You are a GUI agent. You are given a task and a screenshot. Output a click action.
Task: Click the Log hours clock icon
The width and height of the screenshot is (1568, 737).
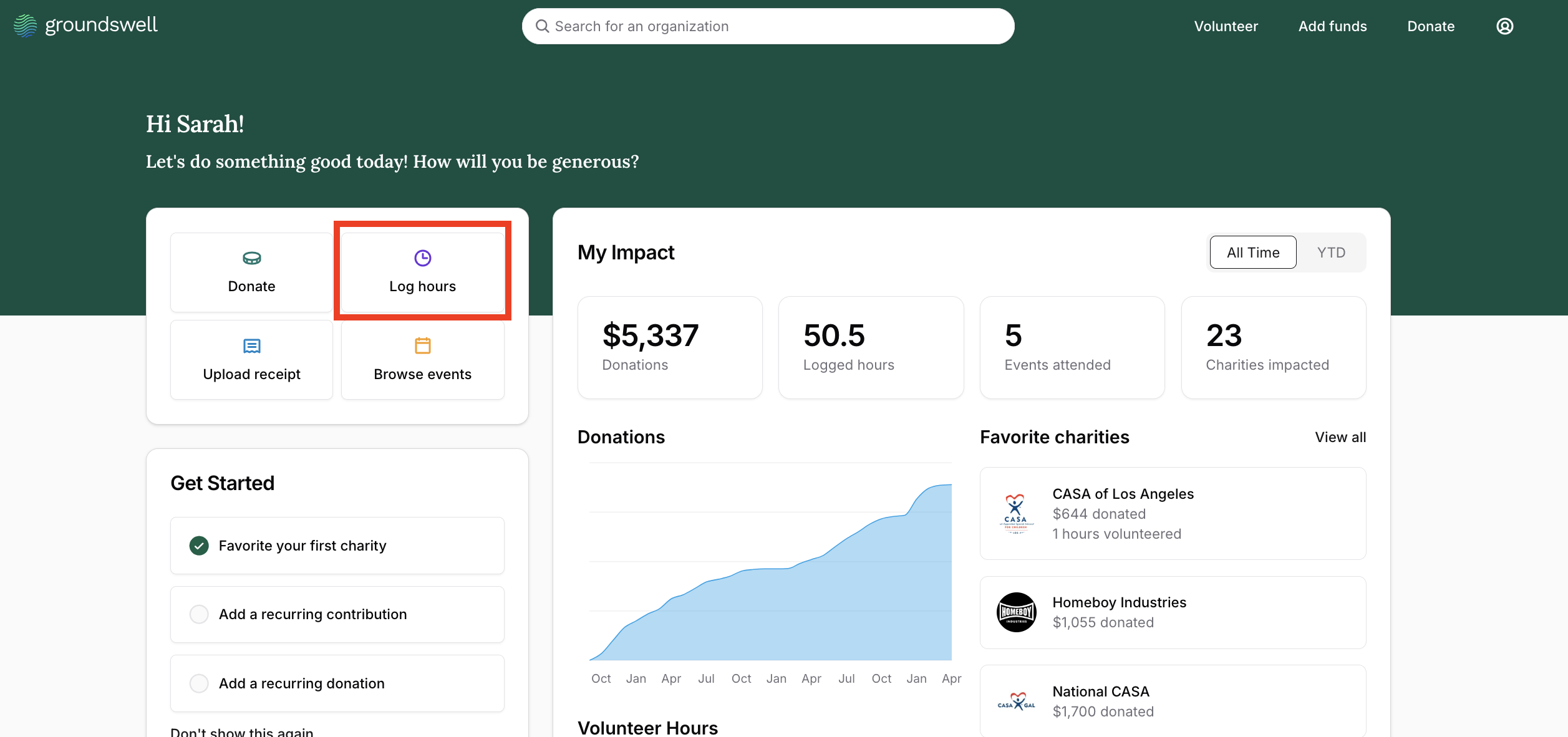422,258
